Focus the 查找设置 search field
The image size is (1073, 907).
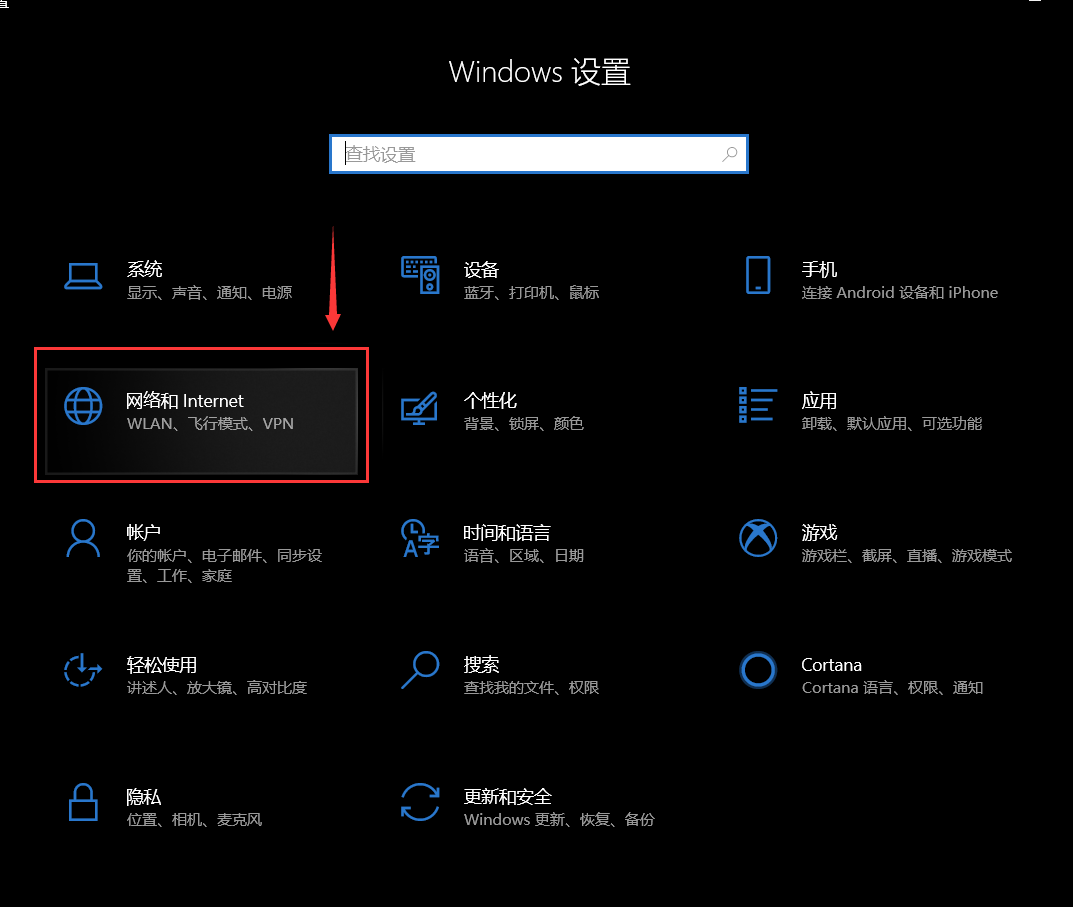pyautogui.click(x=539, y=154)
